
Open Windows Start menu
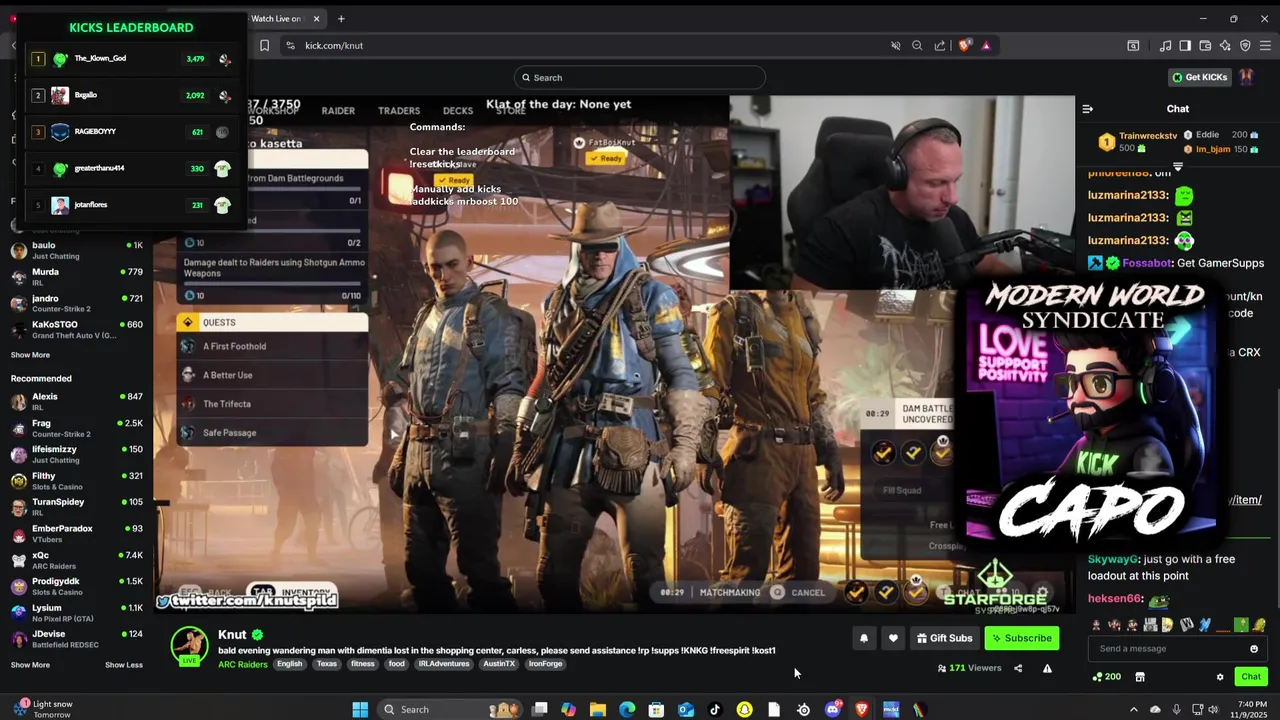pos(360,709)
